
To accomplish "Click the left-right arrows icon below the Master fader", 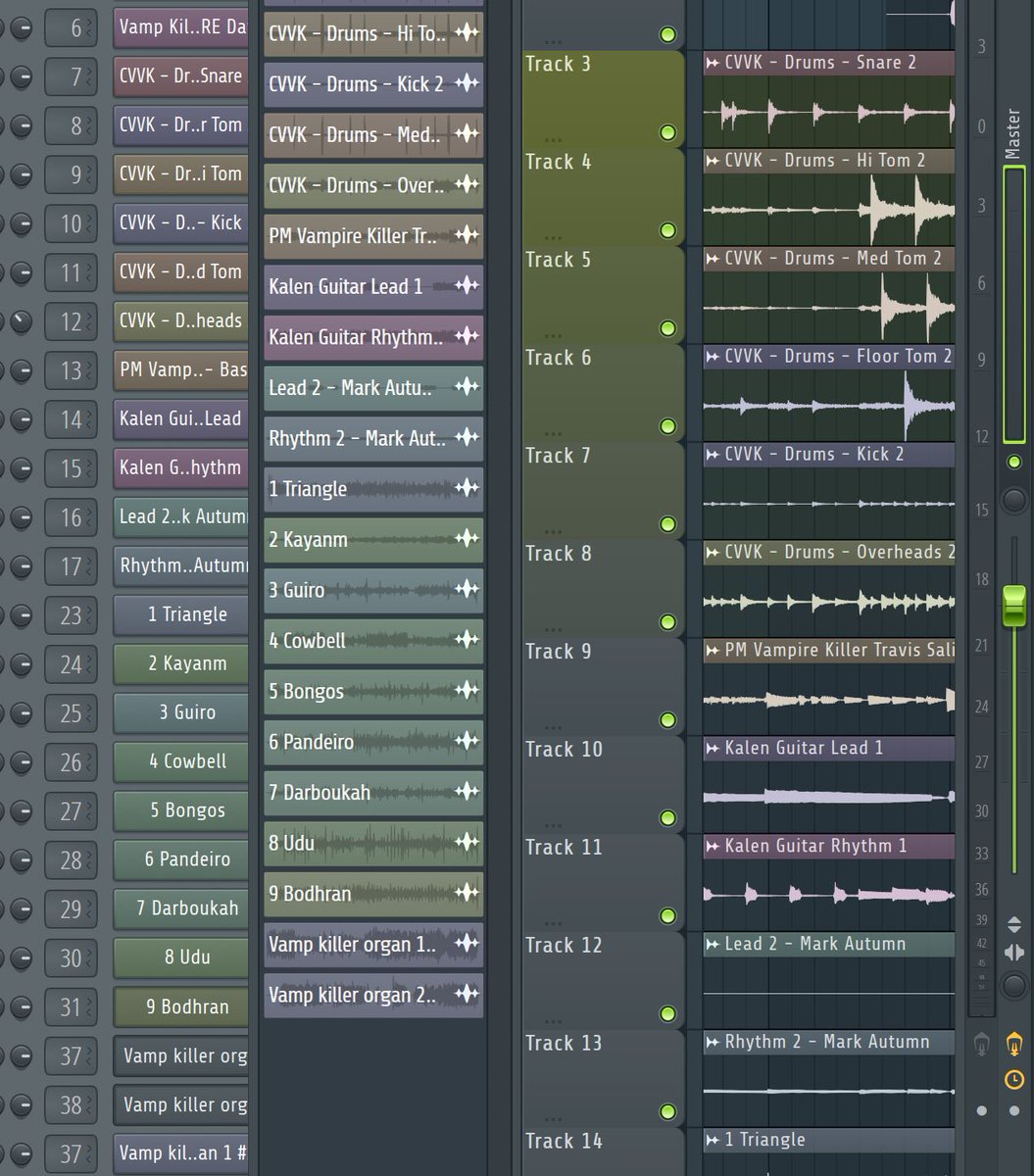I will [x=1014, y=950].
